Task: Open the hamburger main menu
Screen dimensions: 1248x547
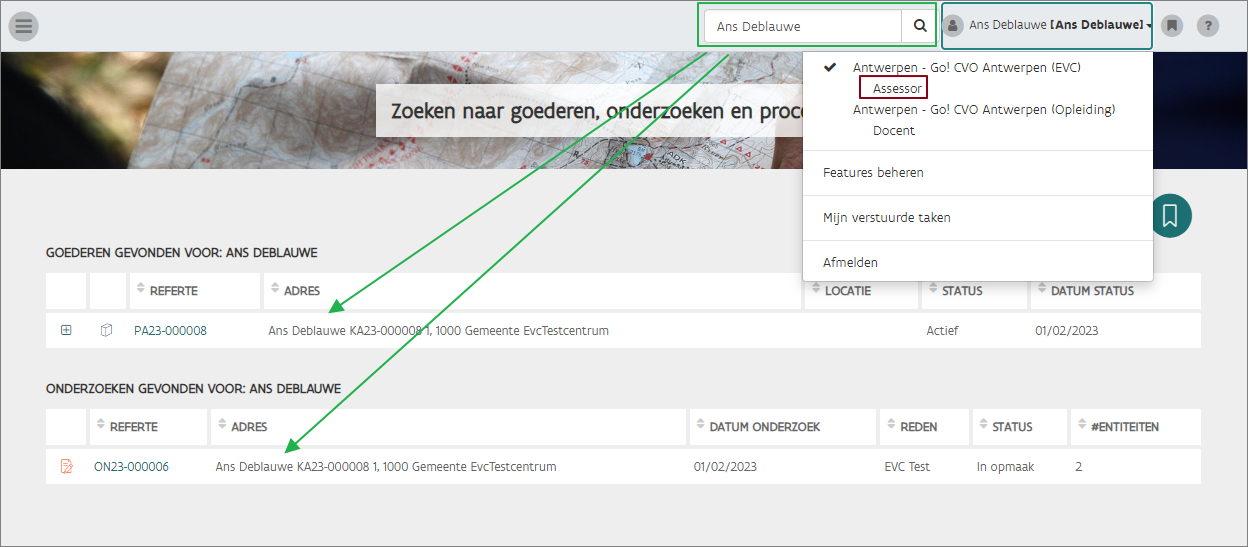Action: pos(23,26)
